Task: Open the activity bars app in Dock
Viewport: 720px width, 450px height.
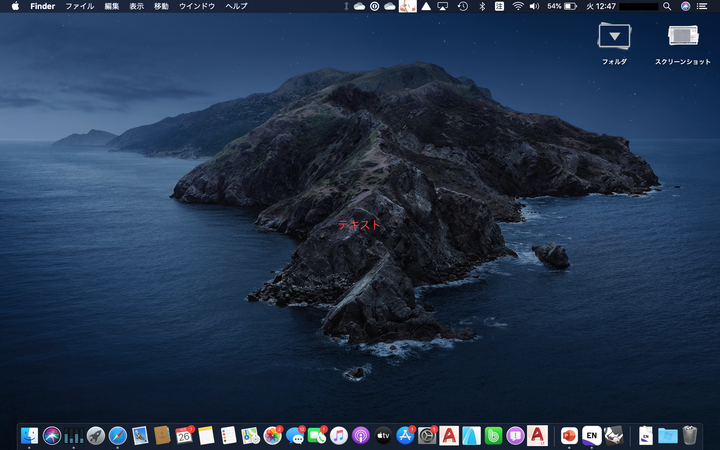Action: click(73, 435)
